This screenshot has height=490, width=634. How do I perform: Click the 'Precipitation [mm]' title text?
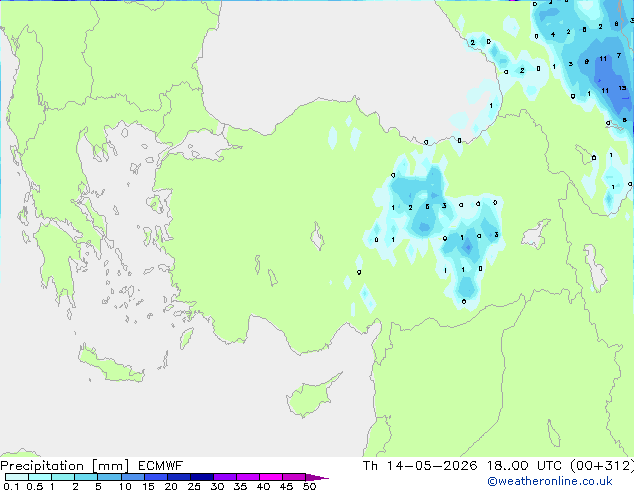coord(64,466)
